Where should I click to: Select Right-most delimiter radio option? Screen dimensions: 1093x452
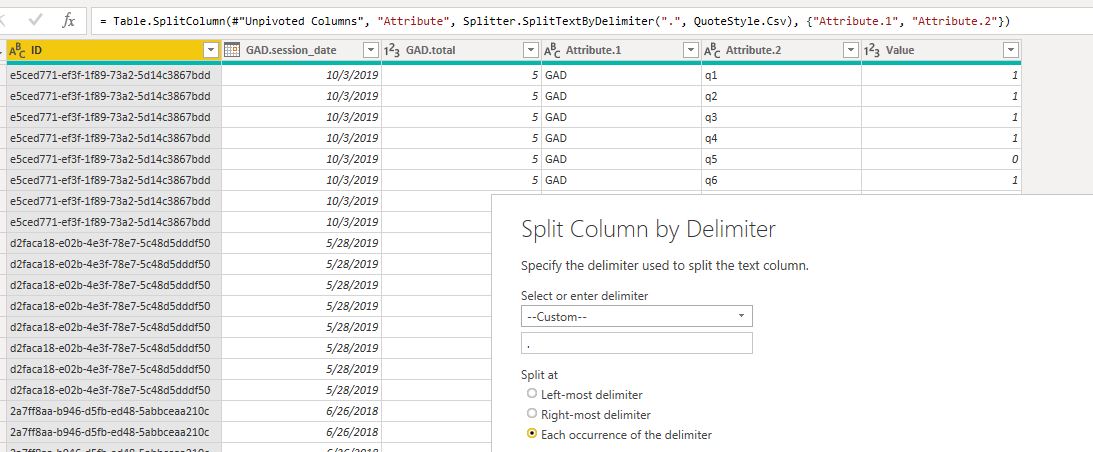point(533,414)
